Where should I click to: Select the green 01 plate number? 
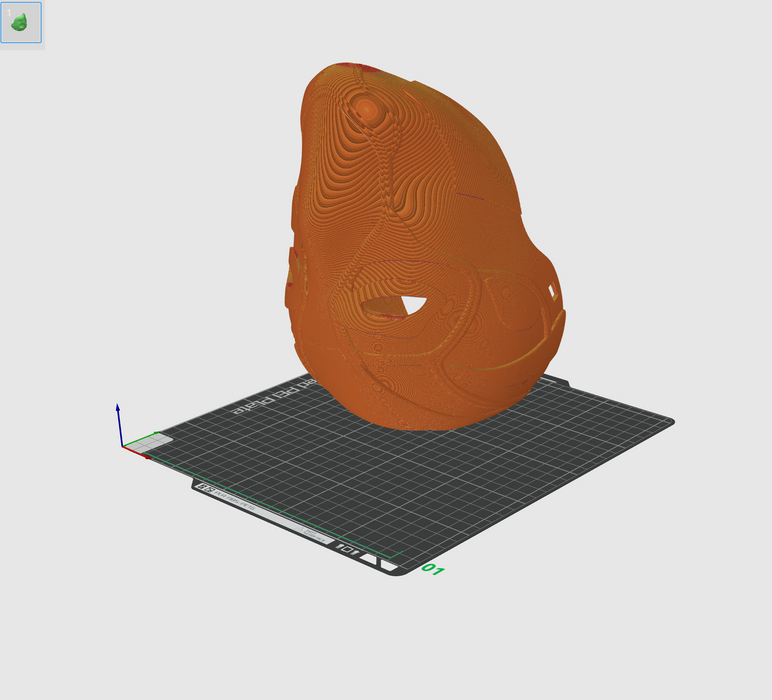432,570
